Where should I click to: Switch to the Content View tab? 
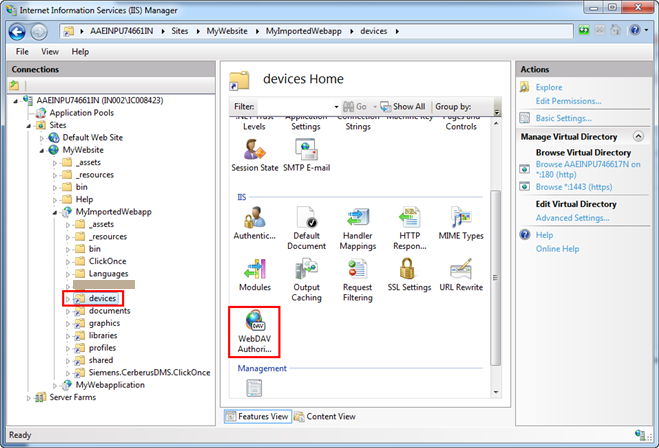[328, 416]
